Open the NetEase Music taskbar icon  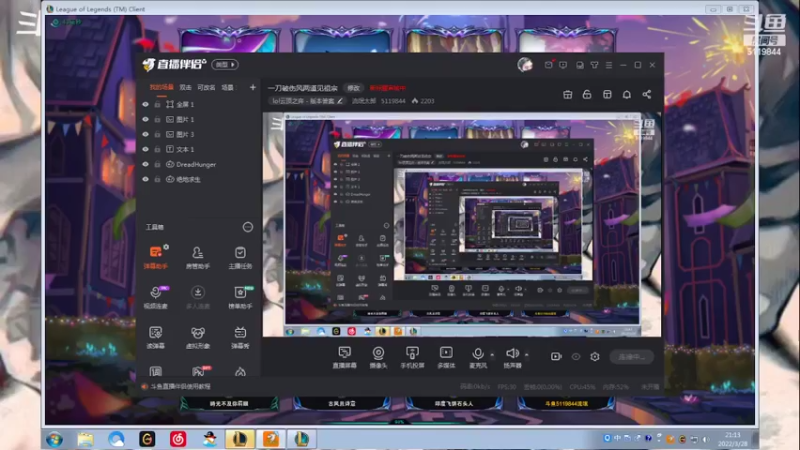tap(178, 439)
